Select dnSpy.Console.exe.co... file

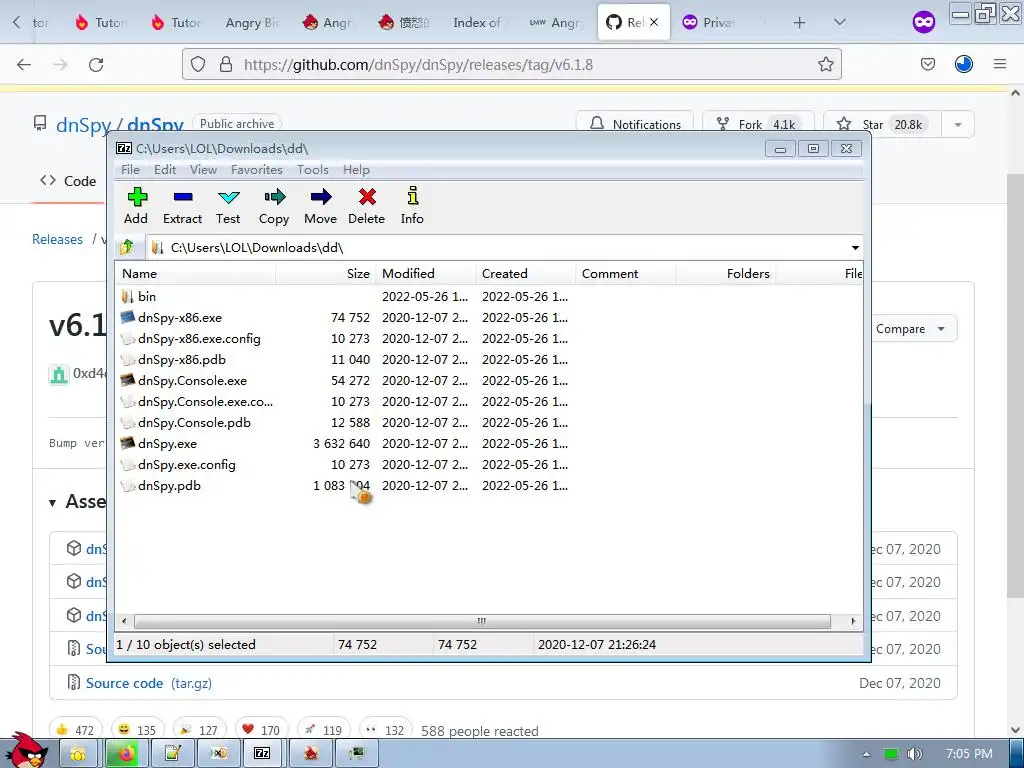pos(197,402)
